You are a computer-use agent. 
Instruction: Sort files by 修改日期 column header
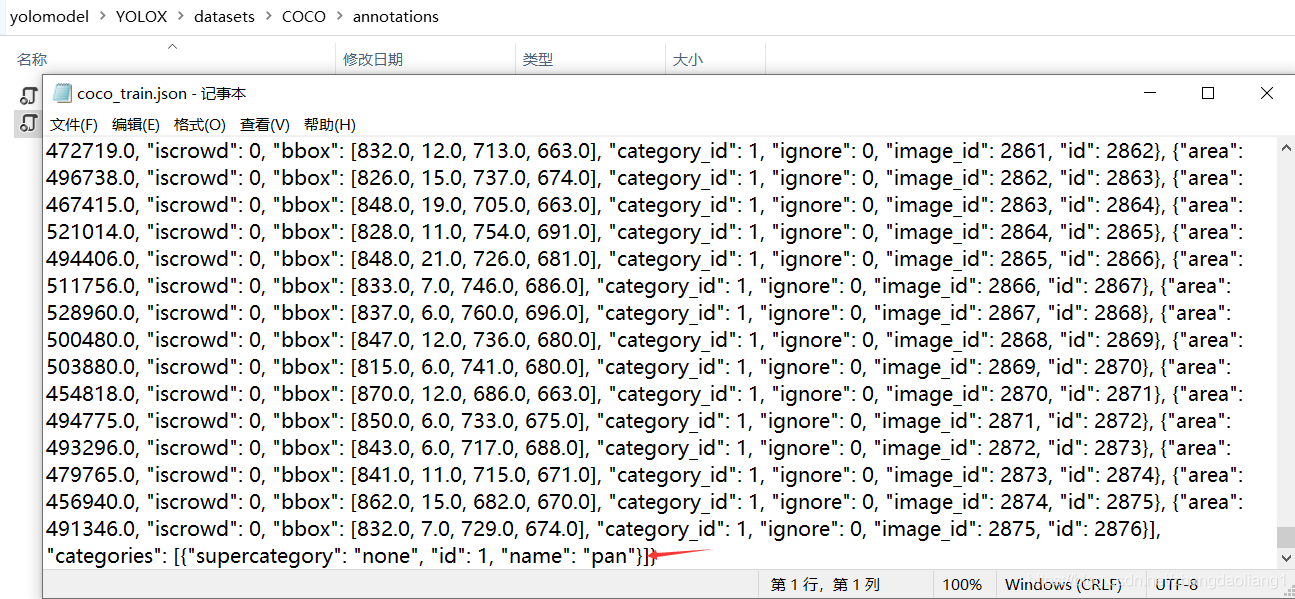[x=373, y=60]
